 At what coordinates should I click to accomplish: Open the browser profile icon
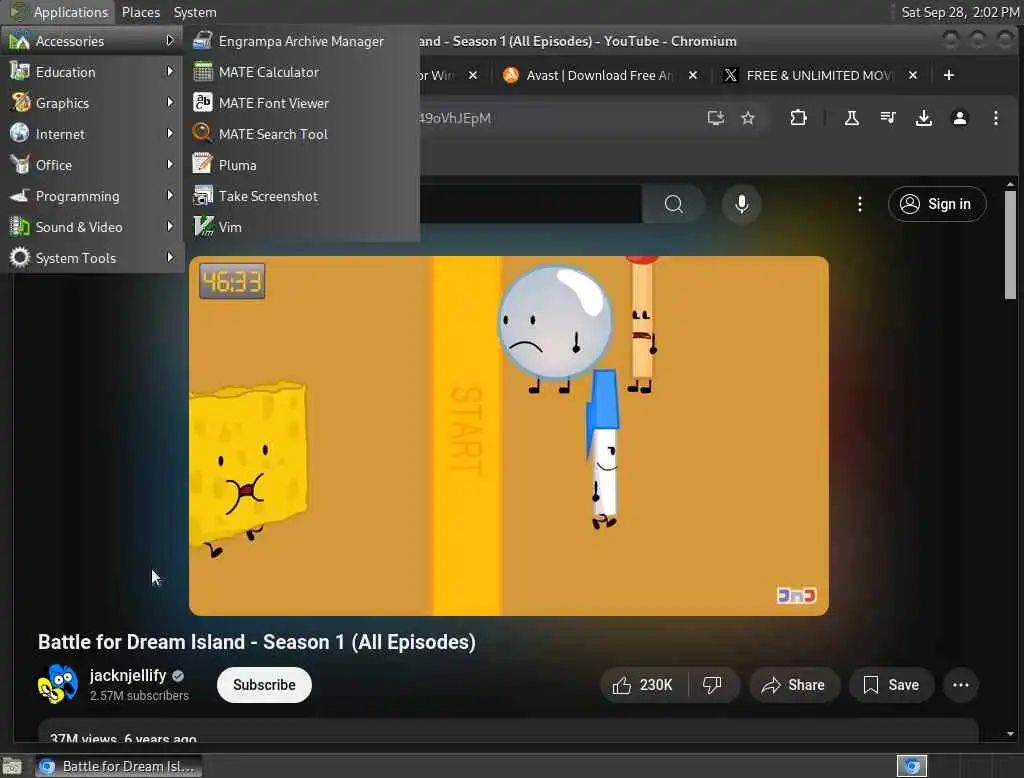(x=959, y=118)
